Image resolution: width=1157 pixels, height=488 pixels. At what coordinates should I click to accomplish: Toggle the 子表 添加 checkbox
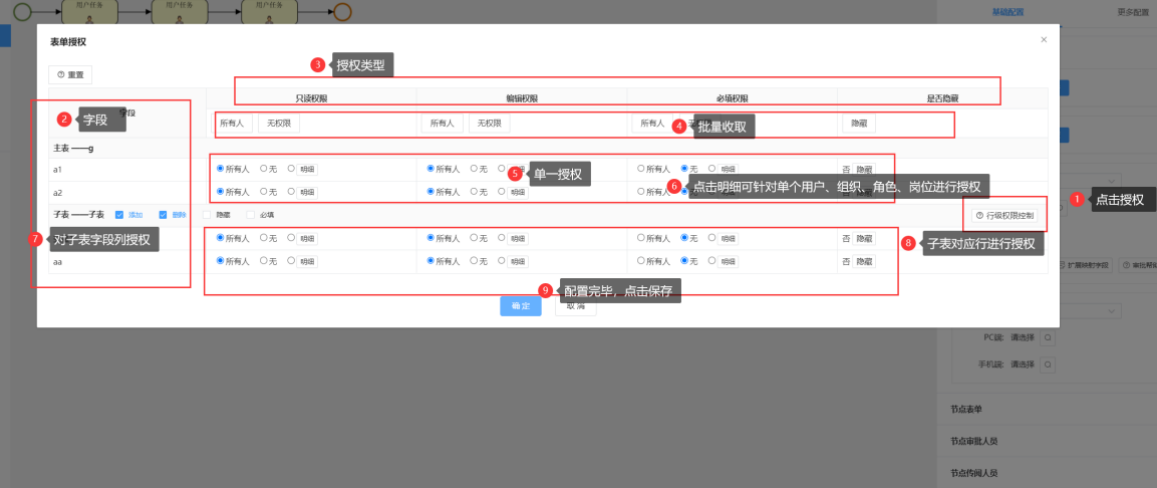click(x=119, y=214)
